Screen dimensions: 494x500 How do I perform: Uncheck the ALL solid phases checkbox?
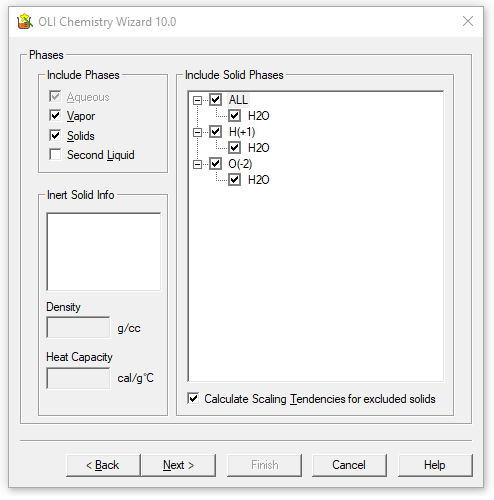pos(216,99)
